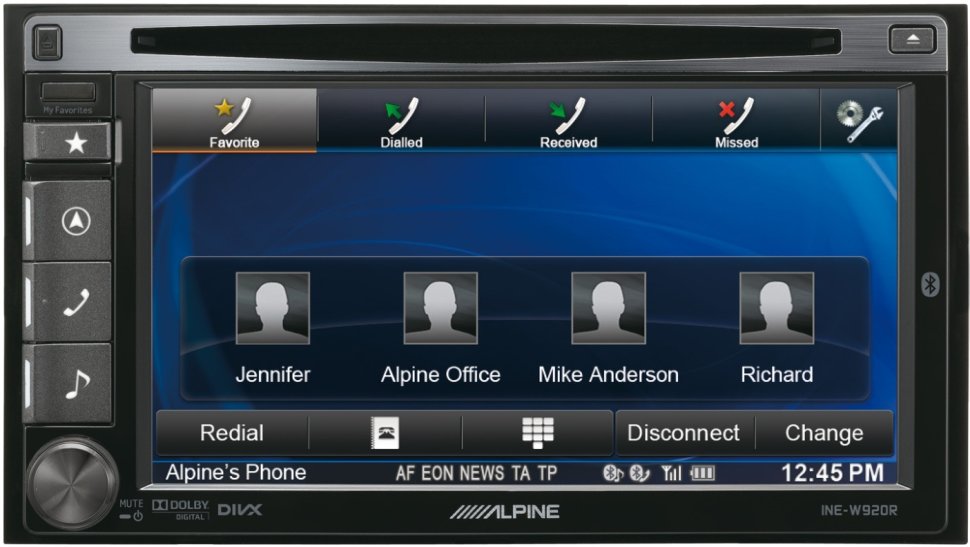970x547 pixels.
Task: Click the signal strength indicator
Action: (671, 473)
